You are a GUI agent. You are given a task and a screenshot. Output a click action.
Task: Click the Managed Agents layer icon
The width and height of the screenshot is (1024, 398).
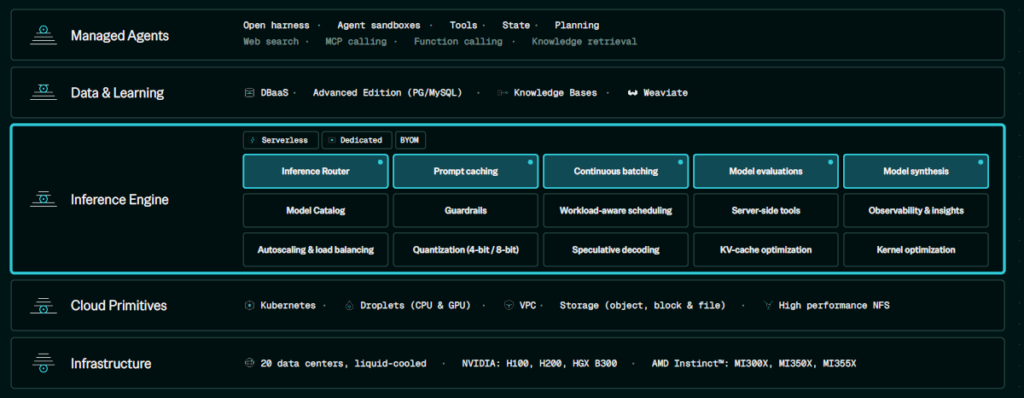[44, 35]
